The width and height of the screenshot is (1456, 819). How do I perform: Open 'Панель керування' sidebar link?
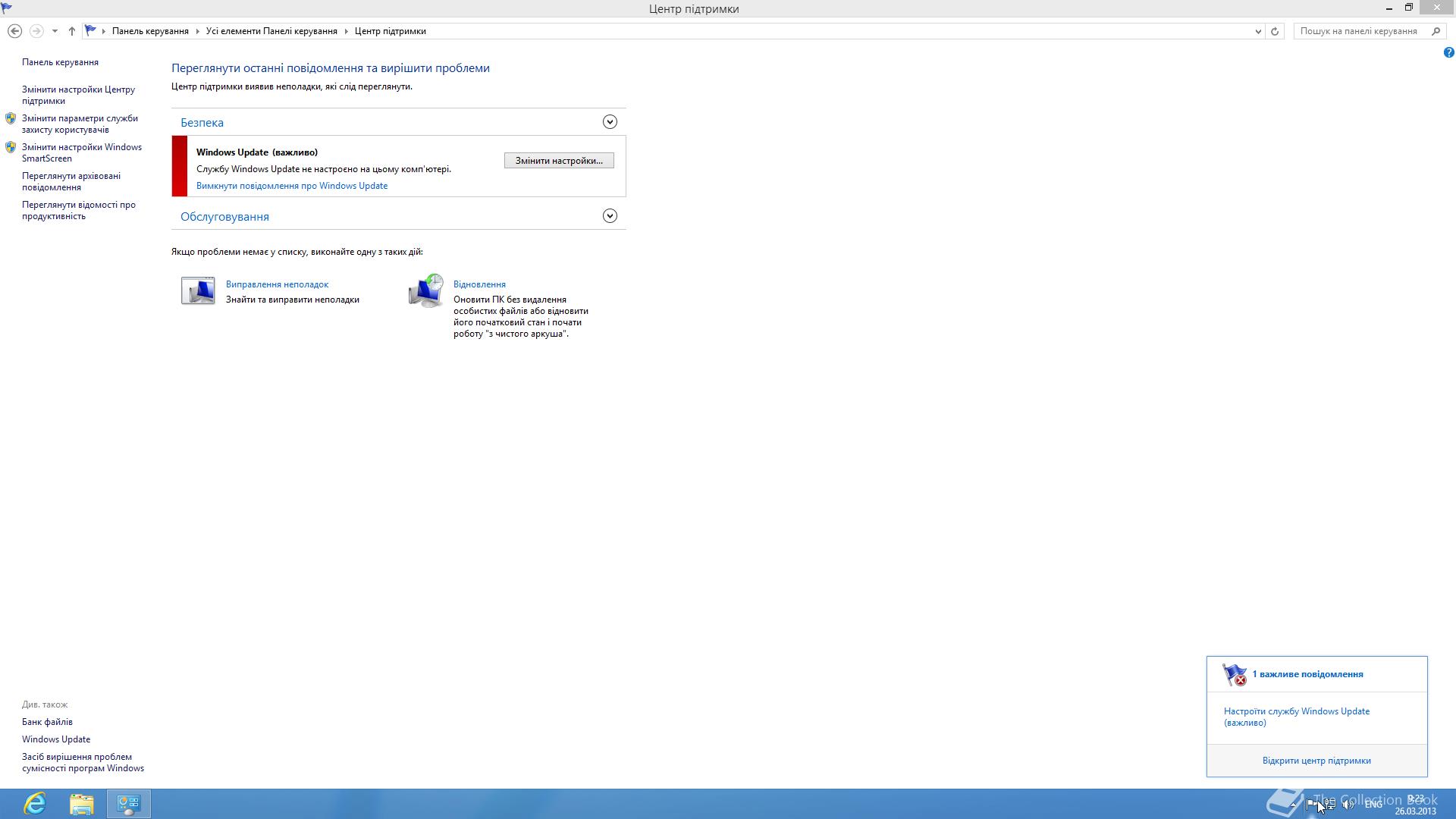point(60,62)
